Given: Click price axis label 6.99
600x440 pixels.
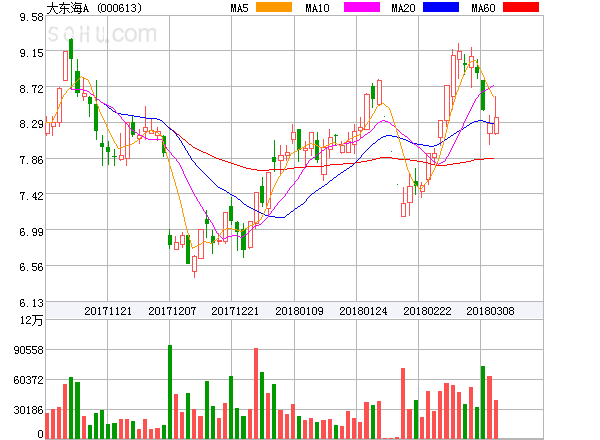Looking at the screenshot, I should click(32, 232).
